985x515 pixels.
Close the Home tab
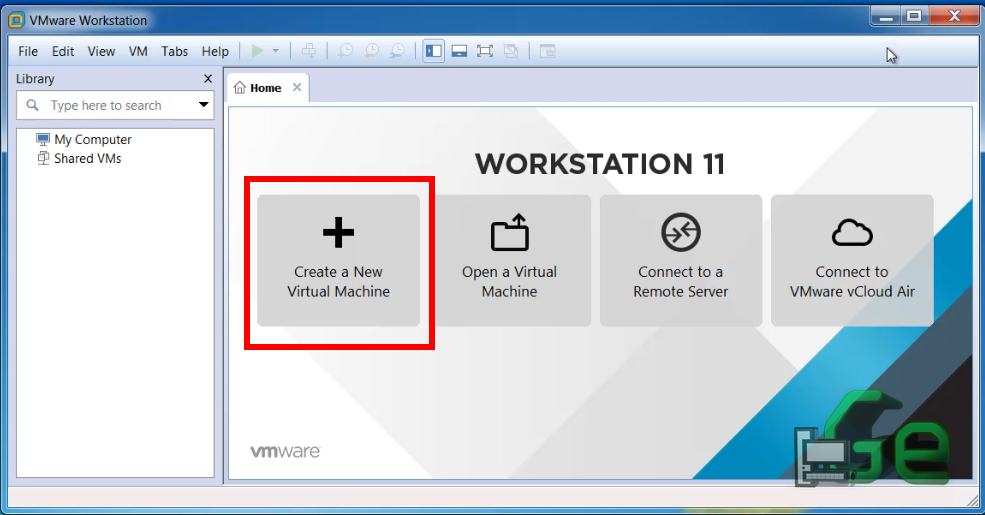coord(297,87)
